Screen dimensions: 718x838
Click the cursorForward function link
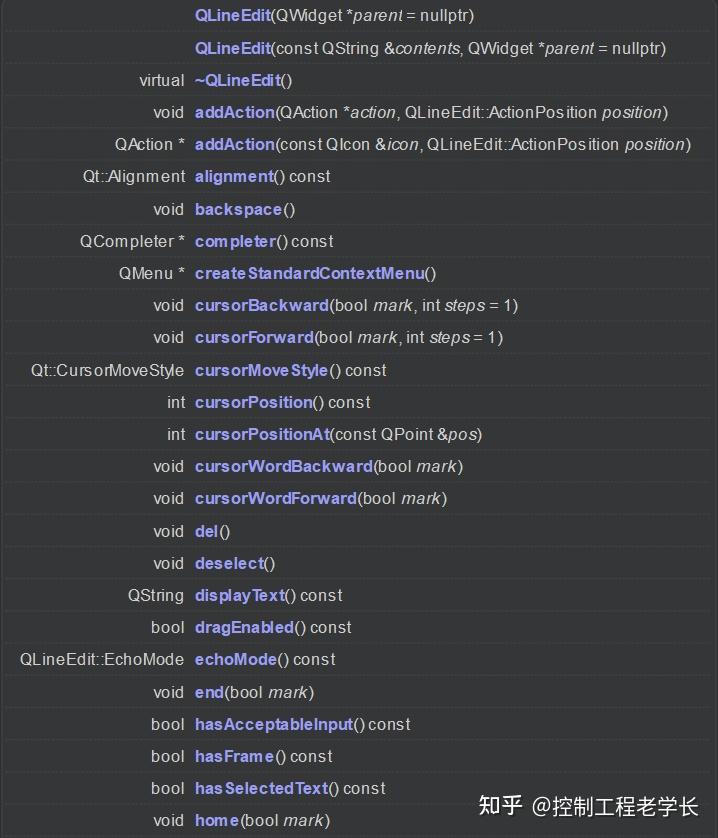(x=254, y=337)
